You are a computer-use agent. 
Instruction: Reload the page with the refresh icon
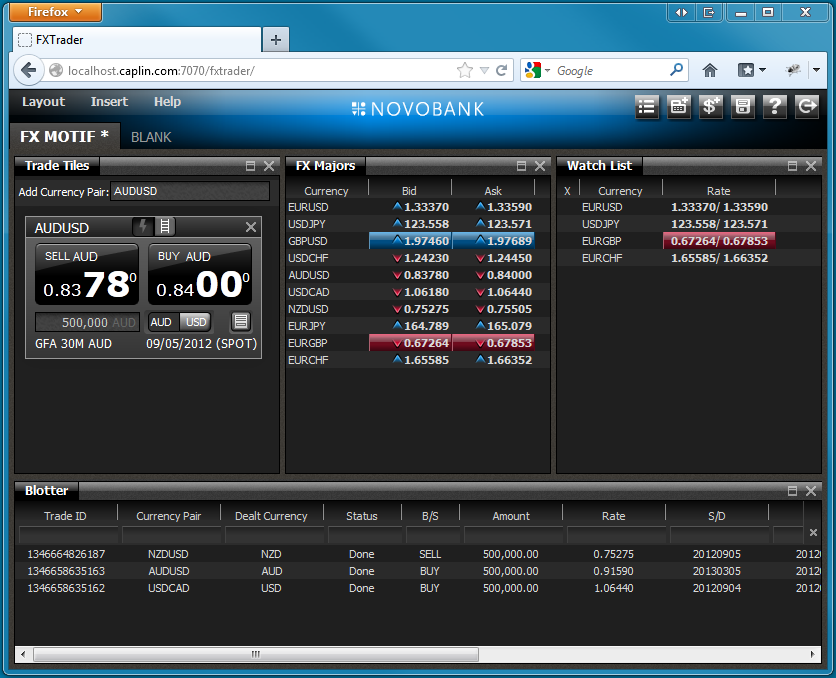click(x=501, y=70)
